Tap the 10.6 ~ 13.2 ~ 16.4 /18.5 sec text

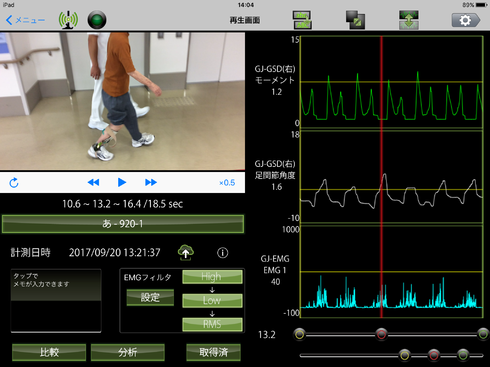coord(122,204)
